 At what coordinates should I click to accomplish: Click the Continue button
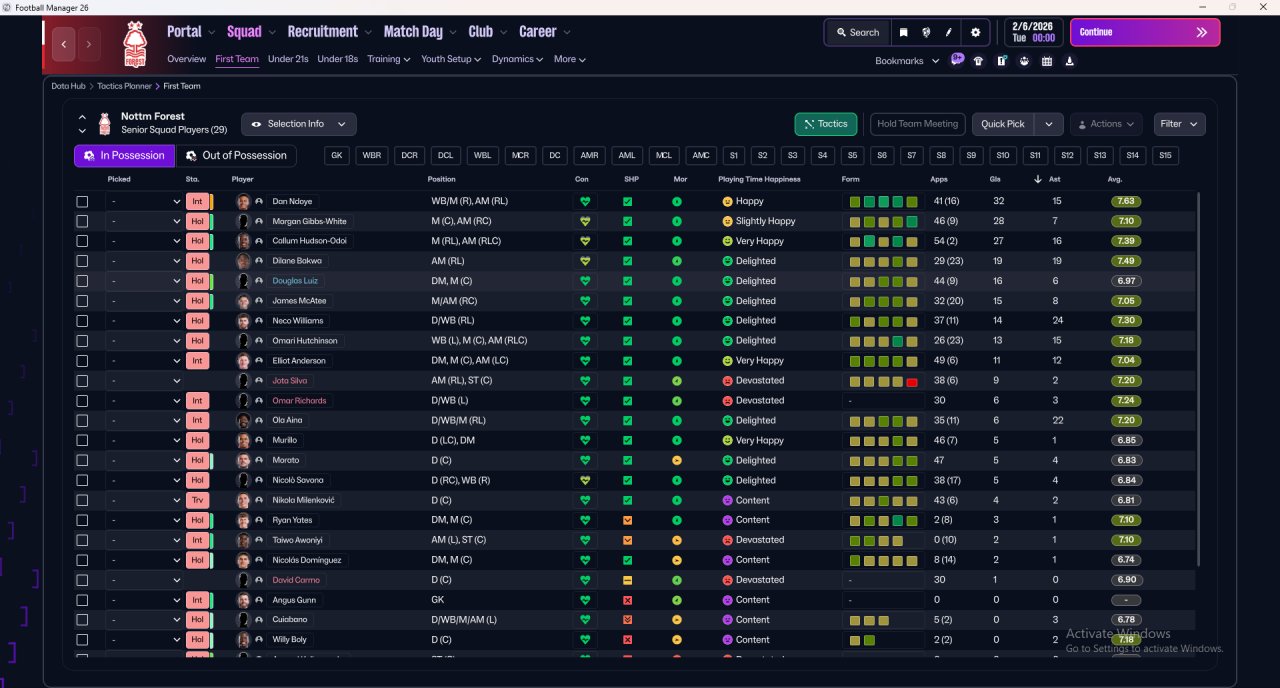[1145, 32]
